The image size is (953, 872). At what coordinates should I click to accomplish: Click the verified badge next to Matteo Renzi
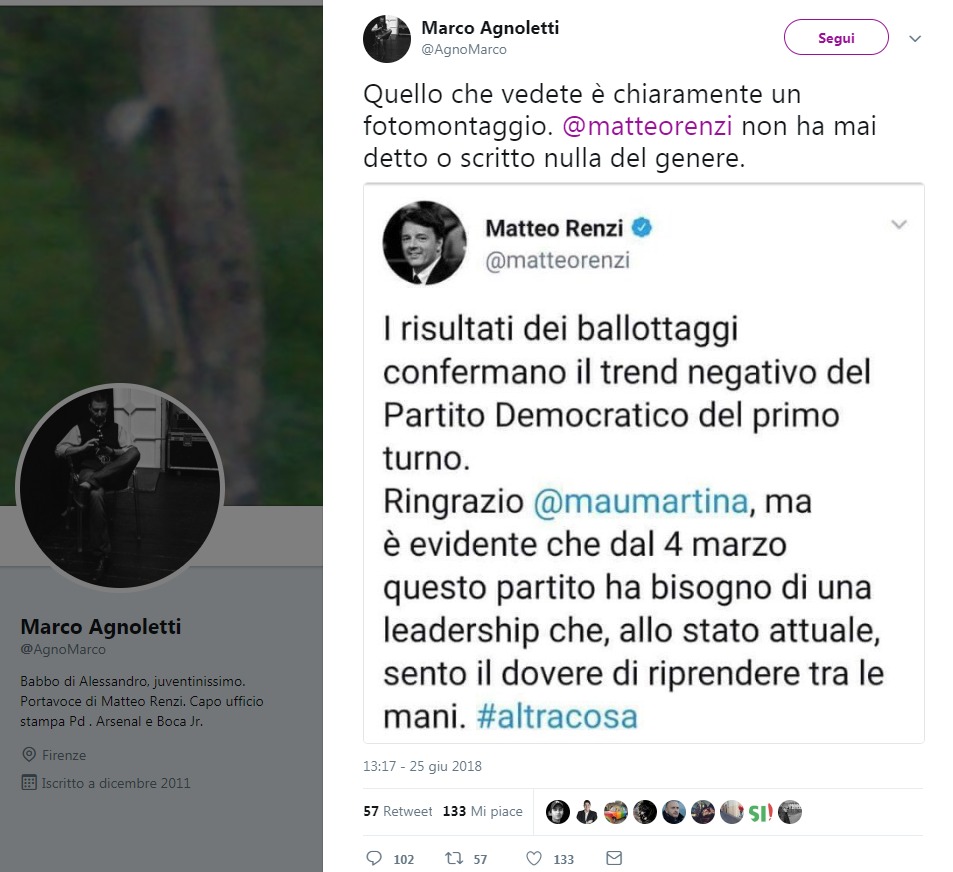pos(642,228)
